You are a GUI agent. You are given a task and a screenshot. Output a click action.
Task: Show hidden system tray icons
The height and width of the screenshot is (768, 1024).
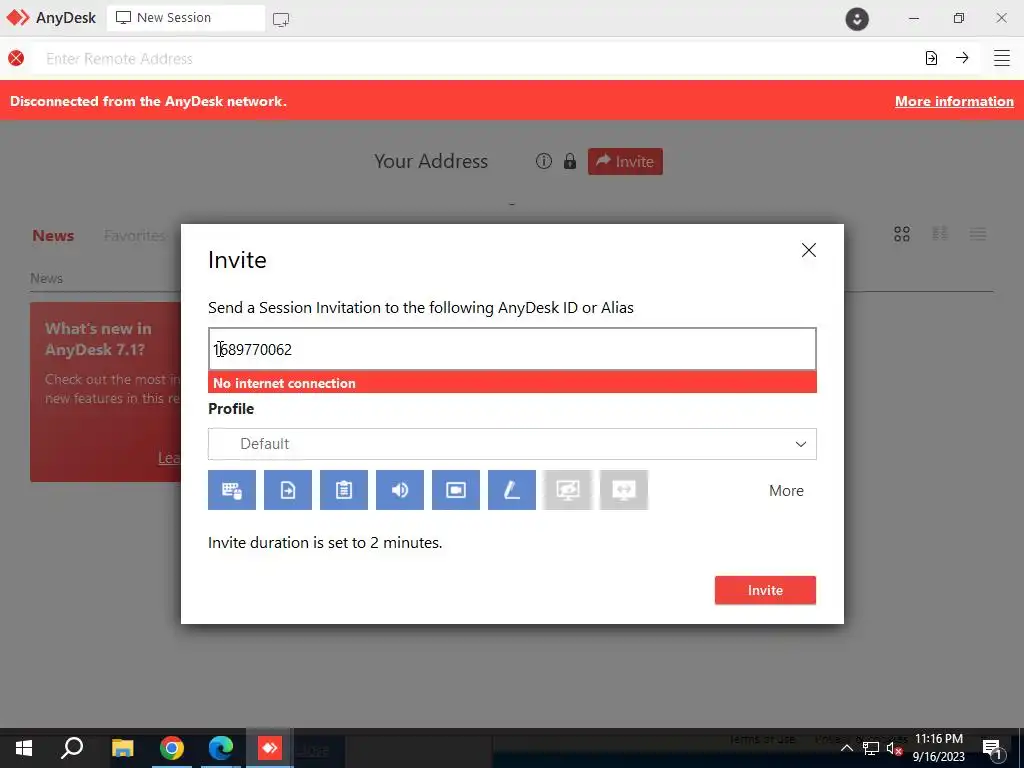tap(846, 748)
